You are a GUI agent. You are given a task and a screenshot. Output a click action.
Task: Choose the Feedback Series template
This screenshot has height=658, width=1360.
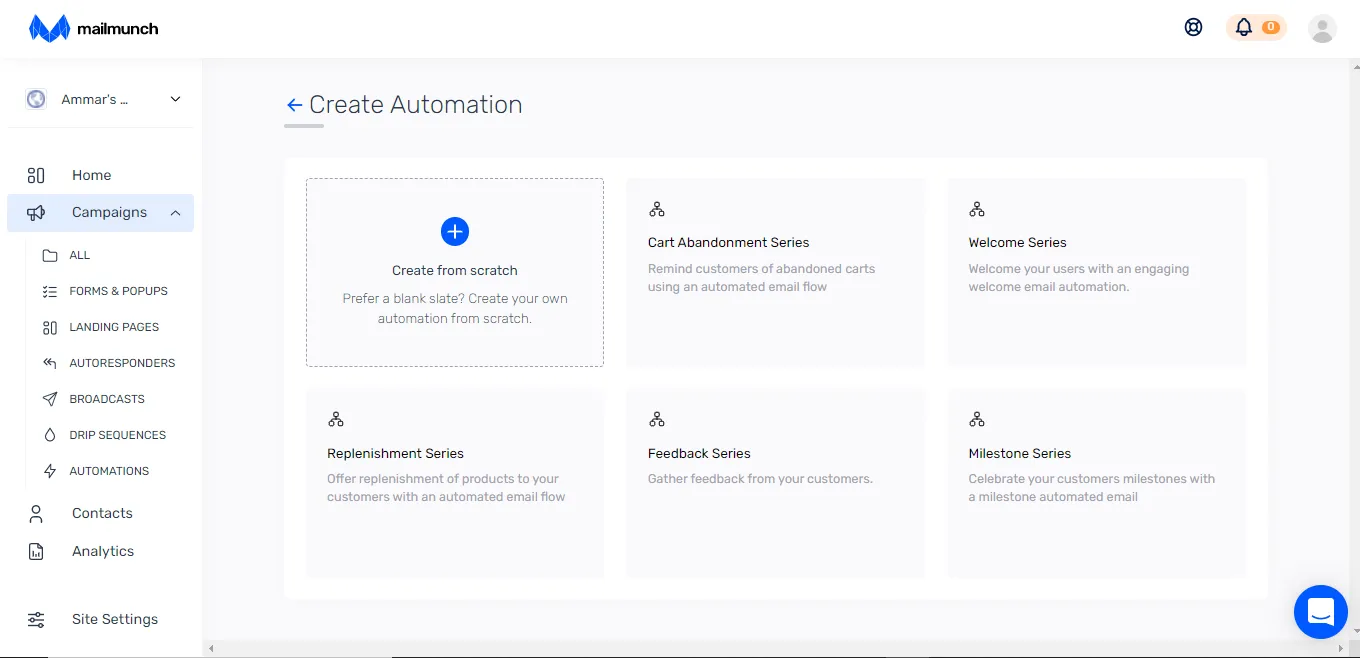point(775,483)
